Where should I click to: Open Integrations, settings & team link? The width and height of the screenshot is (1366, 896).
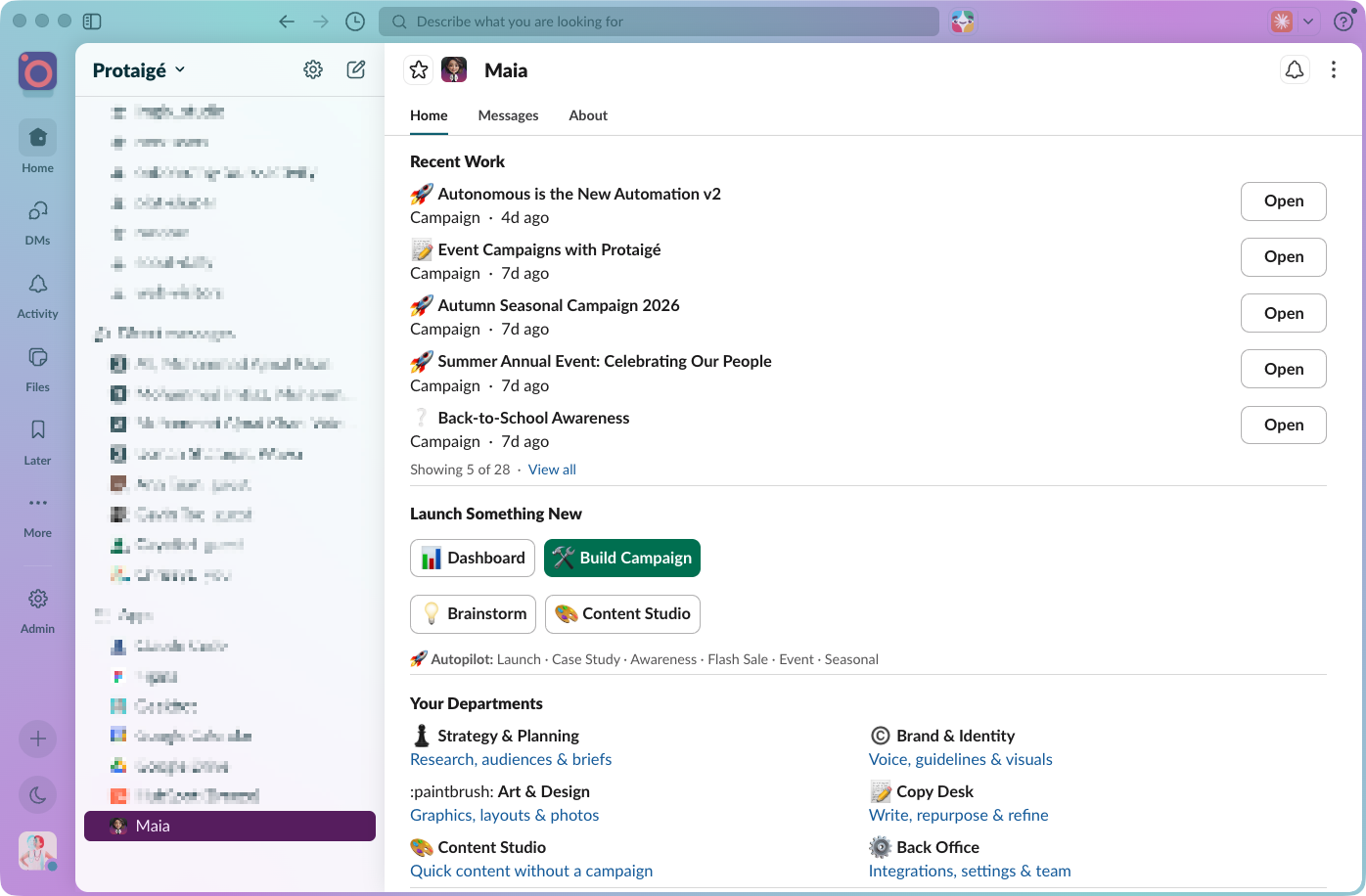click(x=970, y=871)
